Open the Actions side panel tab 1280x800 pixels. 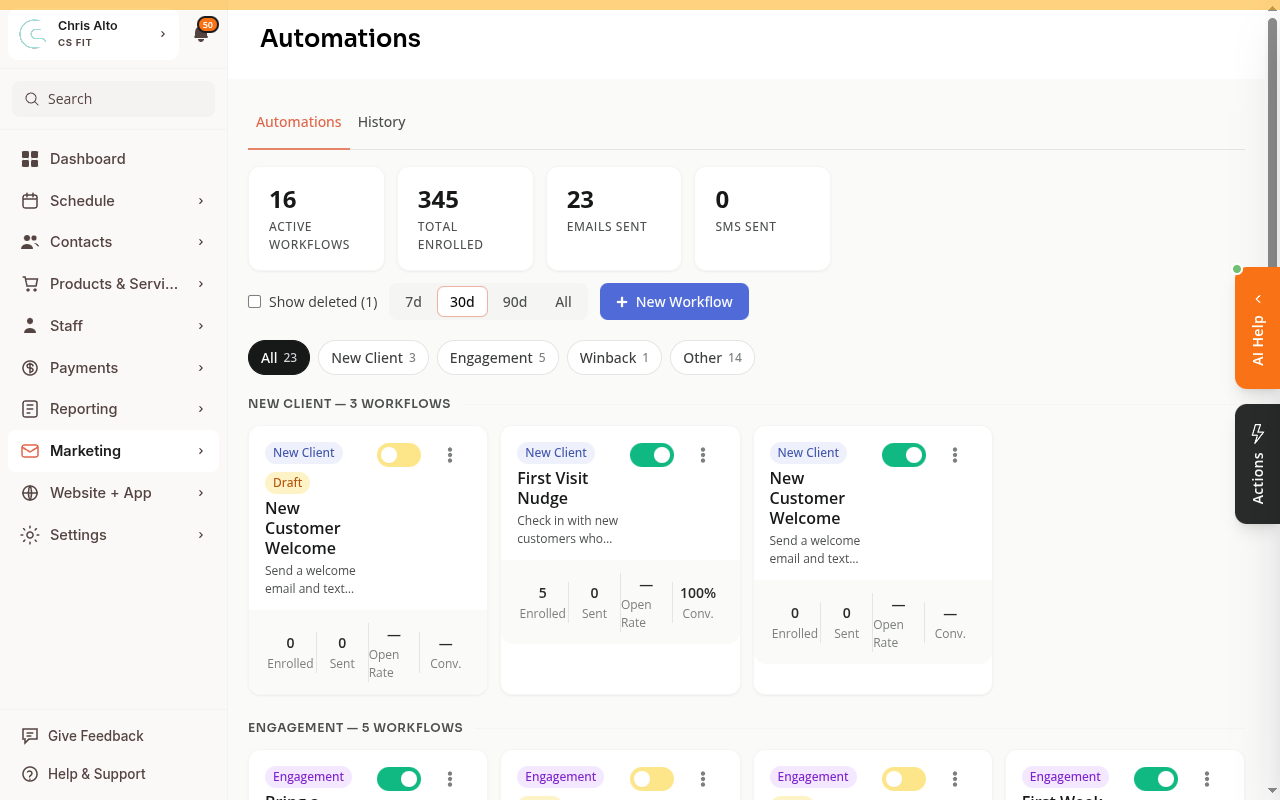pos(1257,464)
